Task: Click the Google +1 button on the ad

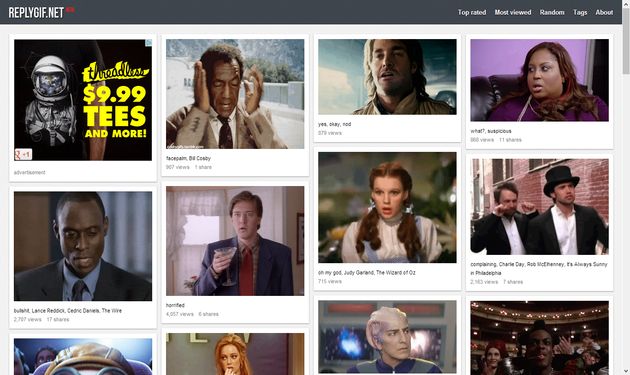Action: 23,154
